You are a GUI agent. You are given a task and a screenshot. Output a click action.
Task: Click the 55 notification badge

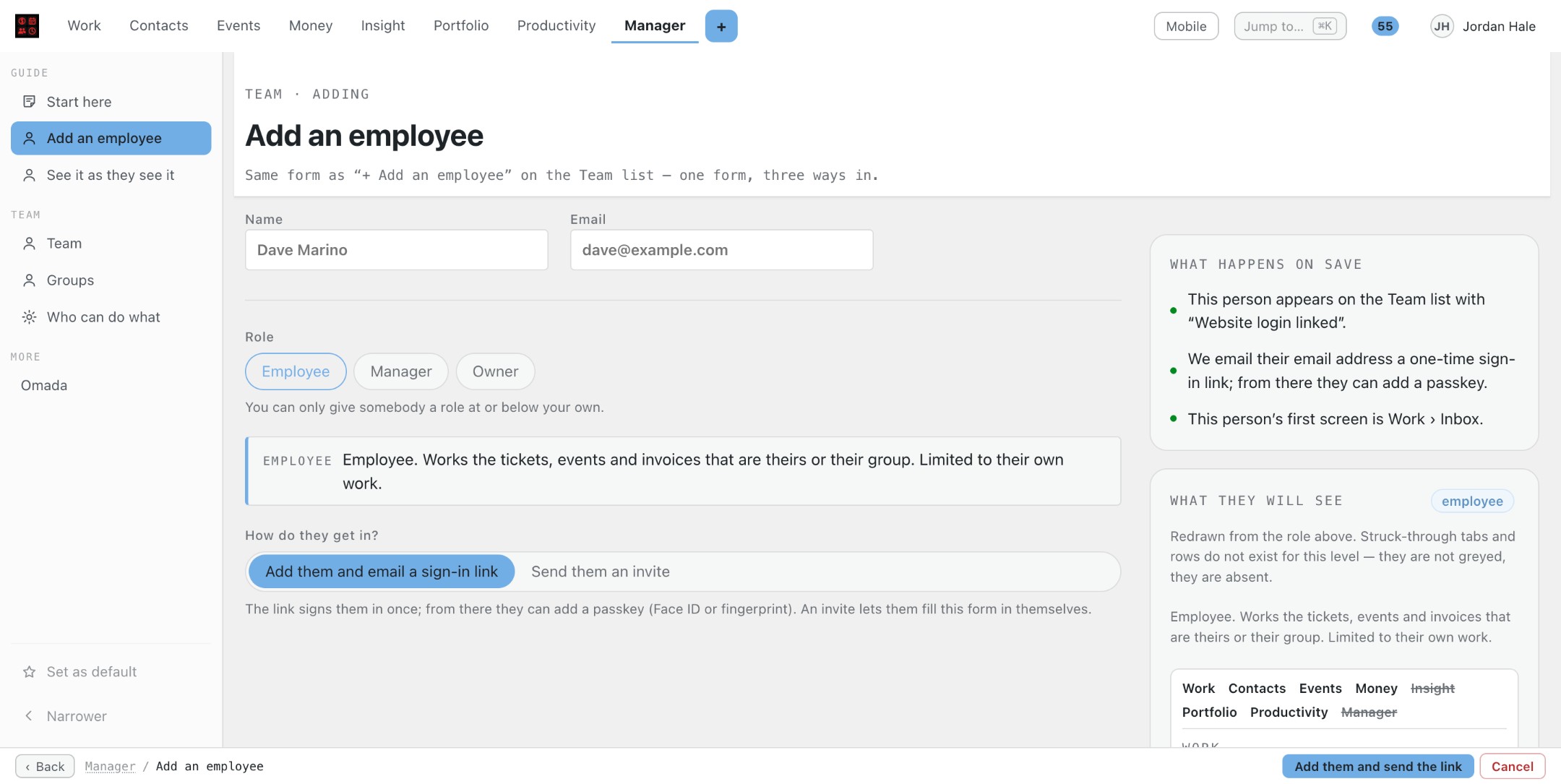click(x=1385, y=26)
